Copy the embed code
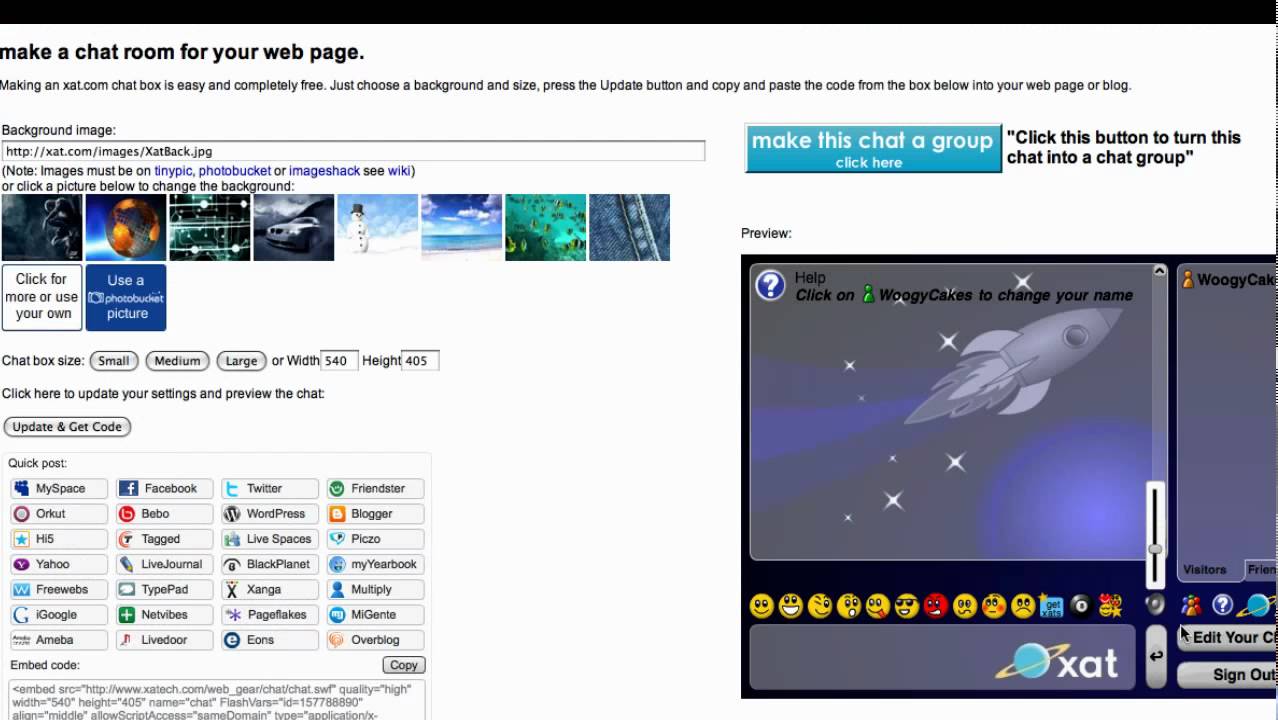Image resolution: width=1278 pixels, height=720 pixels. (404, 665)
